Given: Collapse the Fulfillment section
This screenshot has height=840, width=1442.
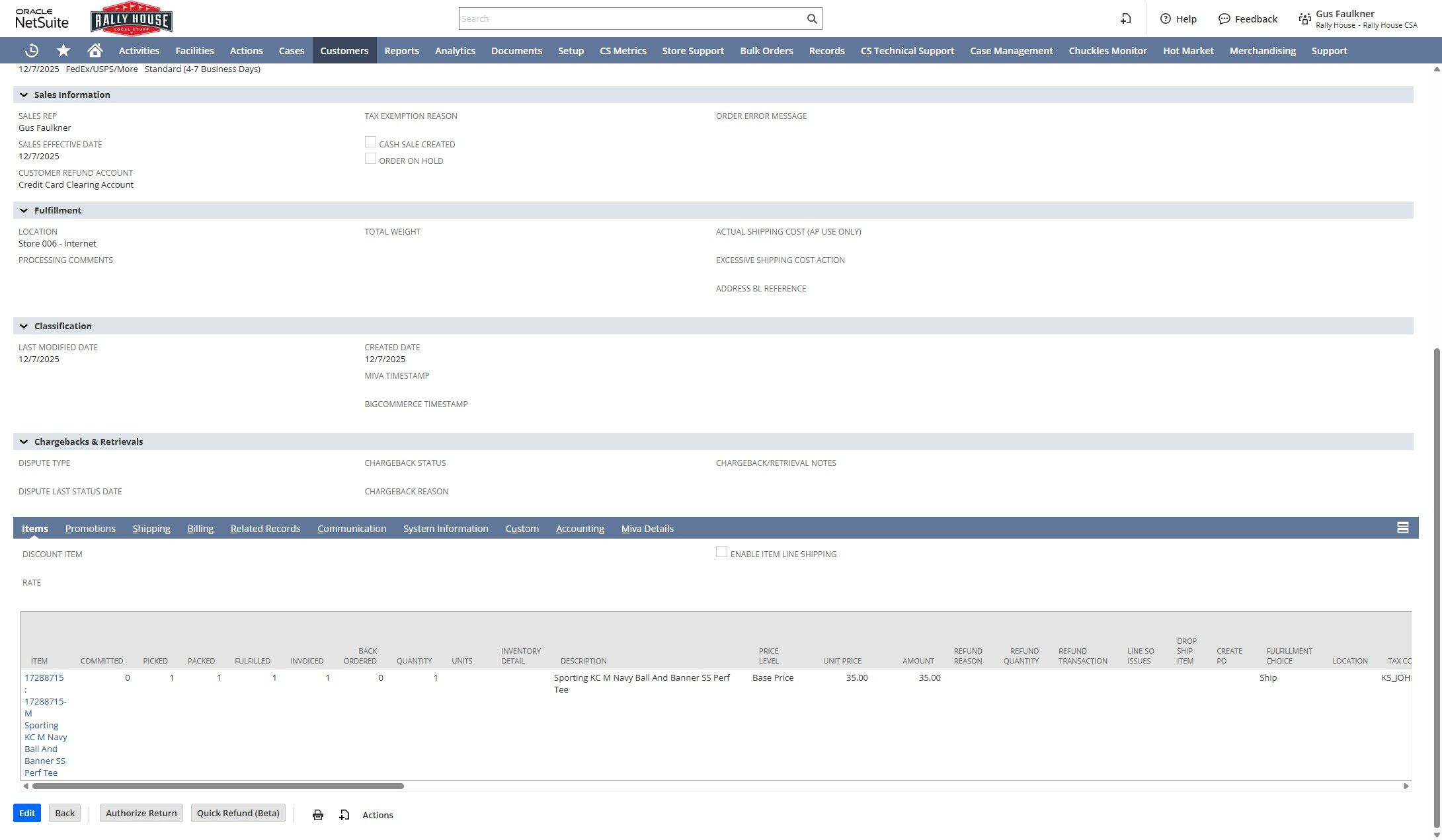Looking at the screenshot, I should pyautogui.click(x=24, y=211).
